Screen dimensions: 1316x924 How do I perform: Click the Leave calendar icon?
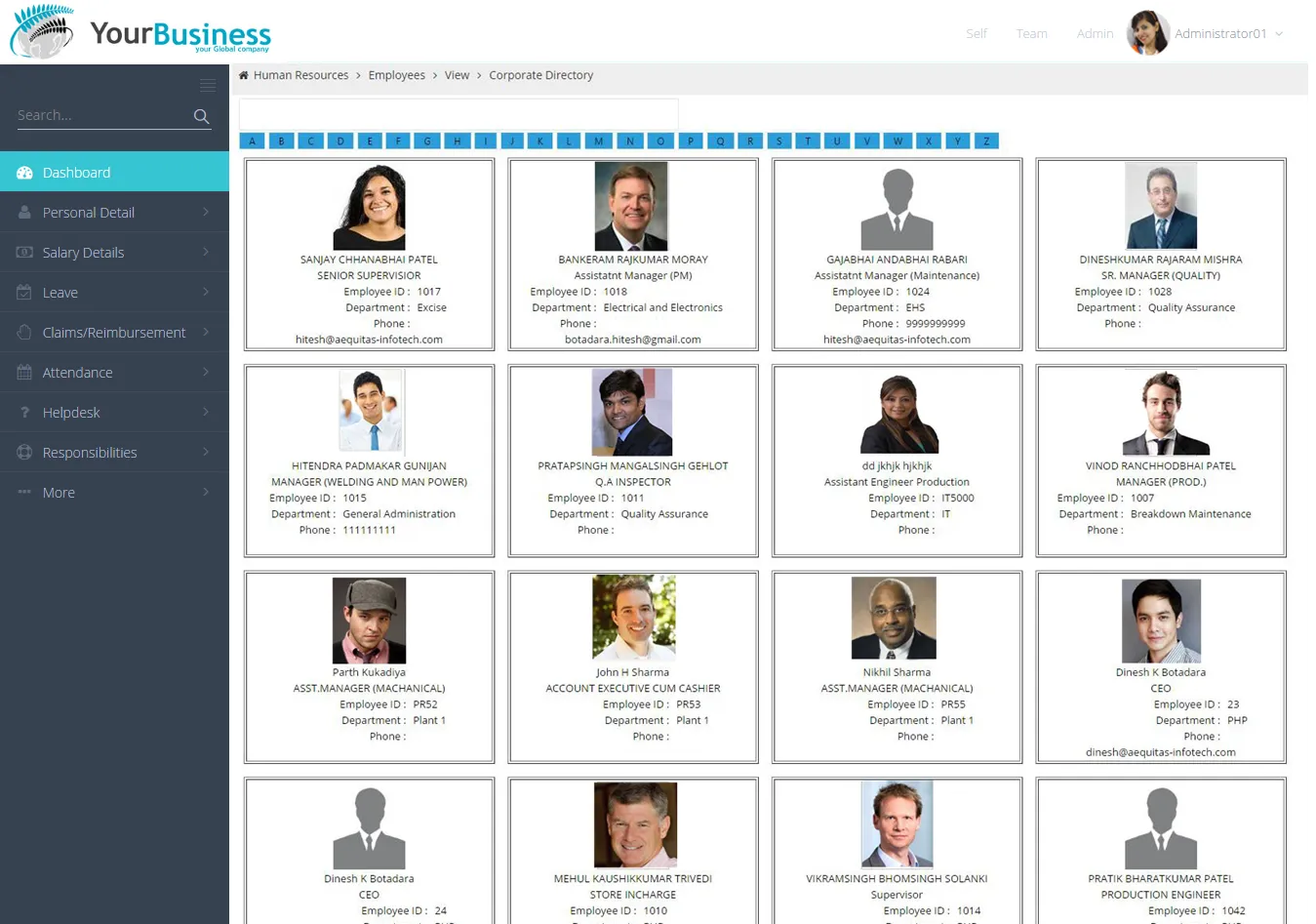click(x=24, y=293)
